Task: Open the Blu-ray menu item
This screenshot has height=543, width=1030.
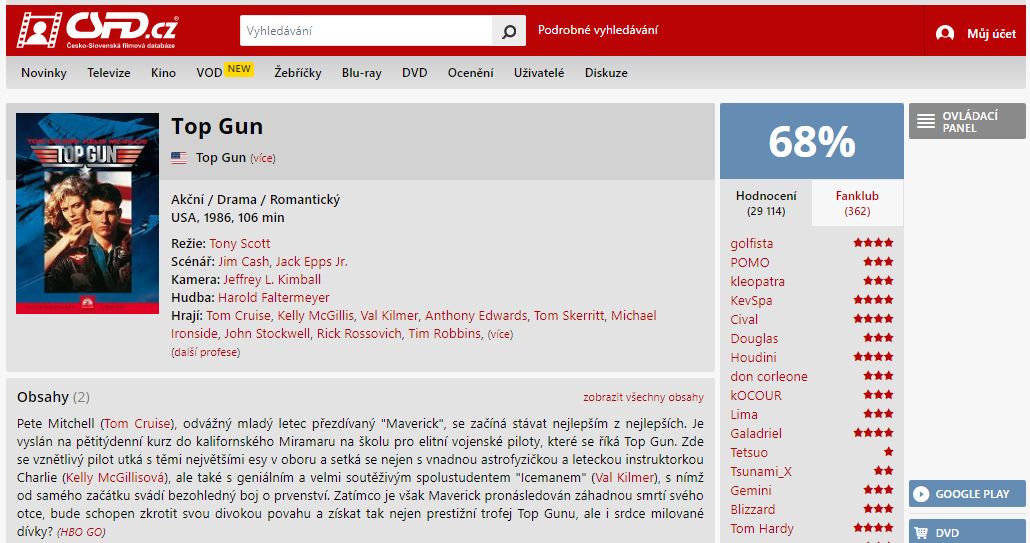Action: click(361, 73)
